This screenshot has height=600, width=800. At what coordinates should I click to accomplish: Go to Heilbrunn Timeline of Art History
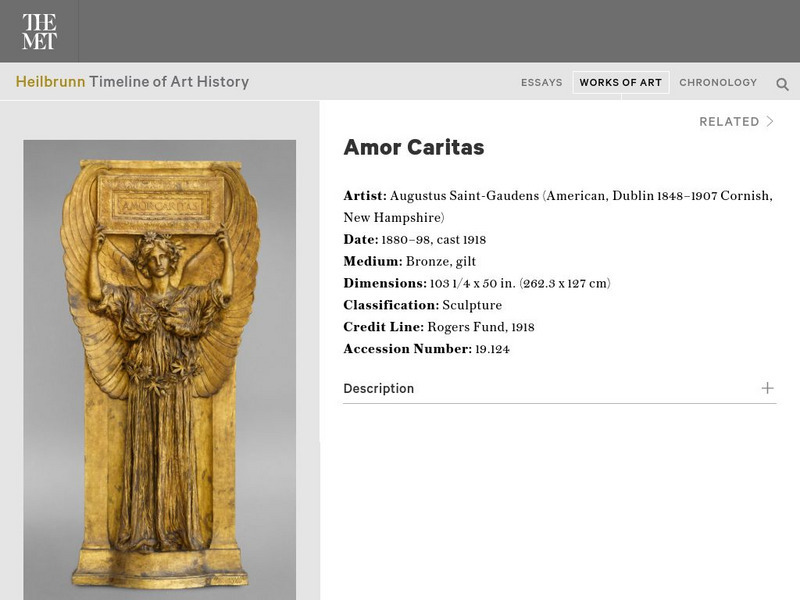[132, 82]
